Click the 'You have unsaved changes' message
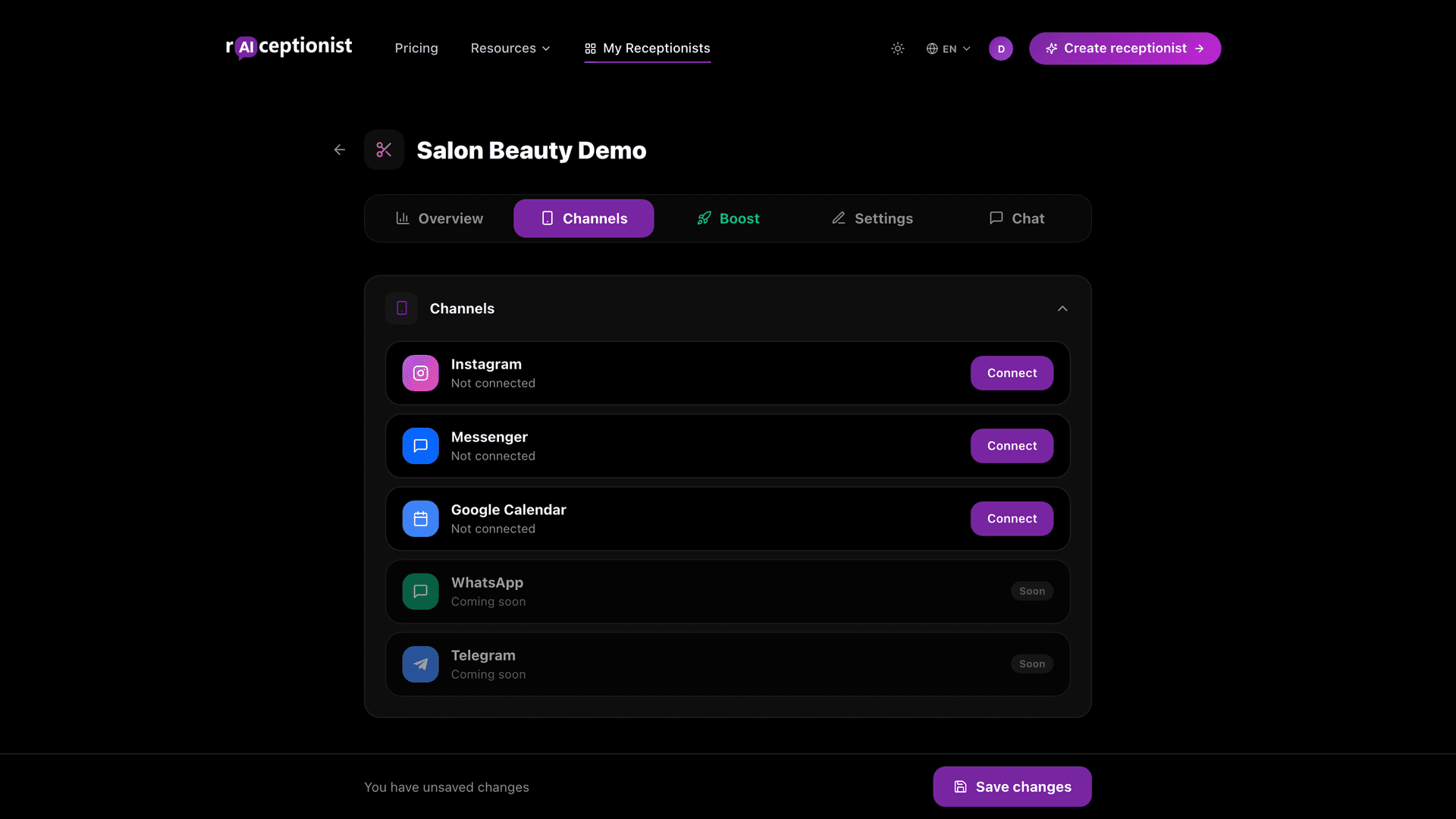The width and height of the screenshot is (1456, 819). 447,787
